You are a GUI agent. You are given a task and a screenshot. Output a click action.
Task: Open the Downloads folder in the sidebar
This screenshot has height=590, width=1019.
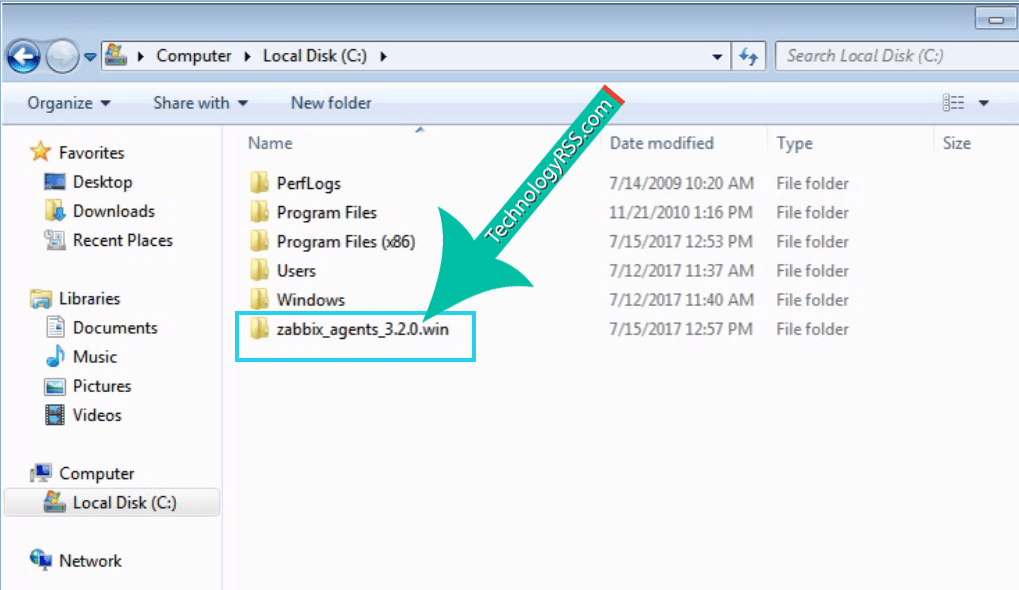tap(110, 211)
